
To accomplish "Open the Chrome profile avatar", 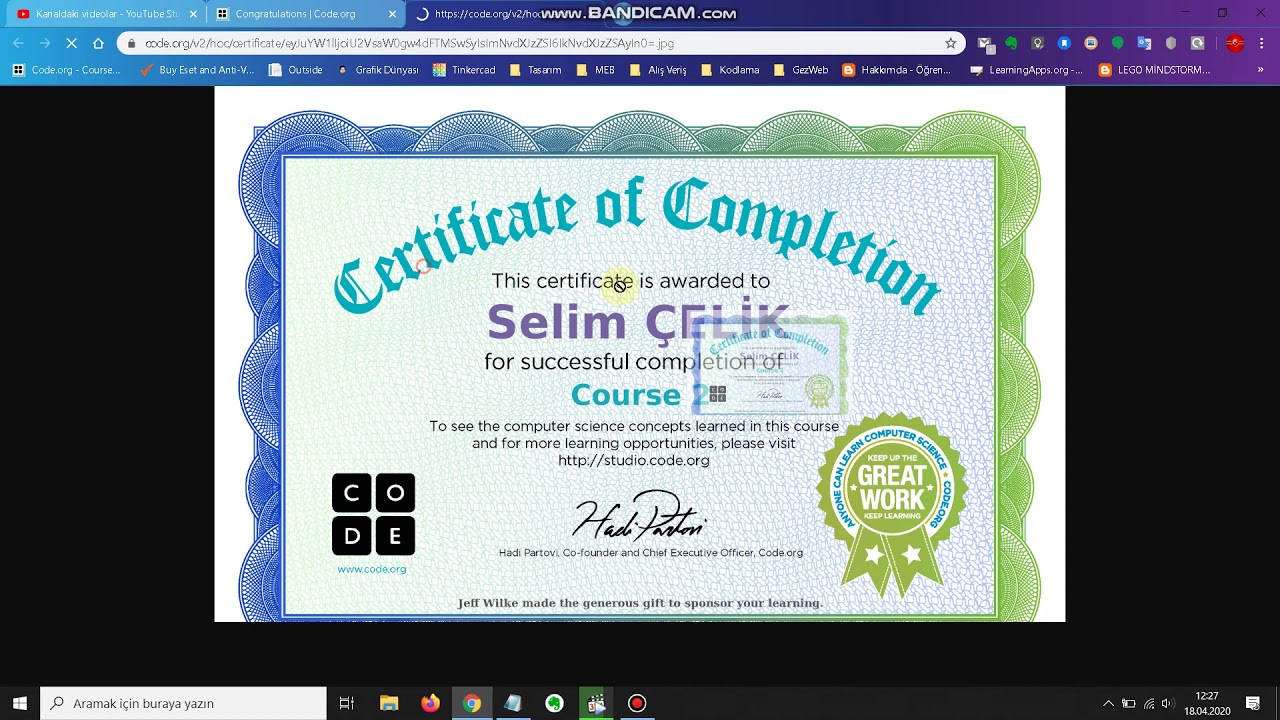I will tap(1235, 43).
